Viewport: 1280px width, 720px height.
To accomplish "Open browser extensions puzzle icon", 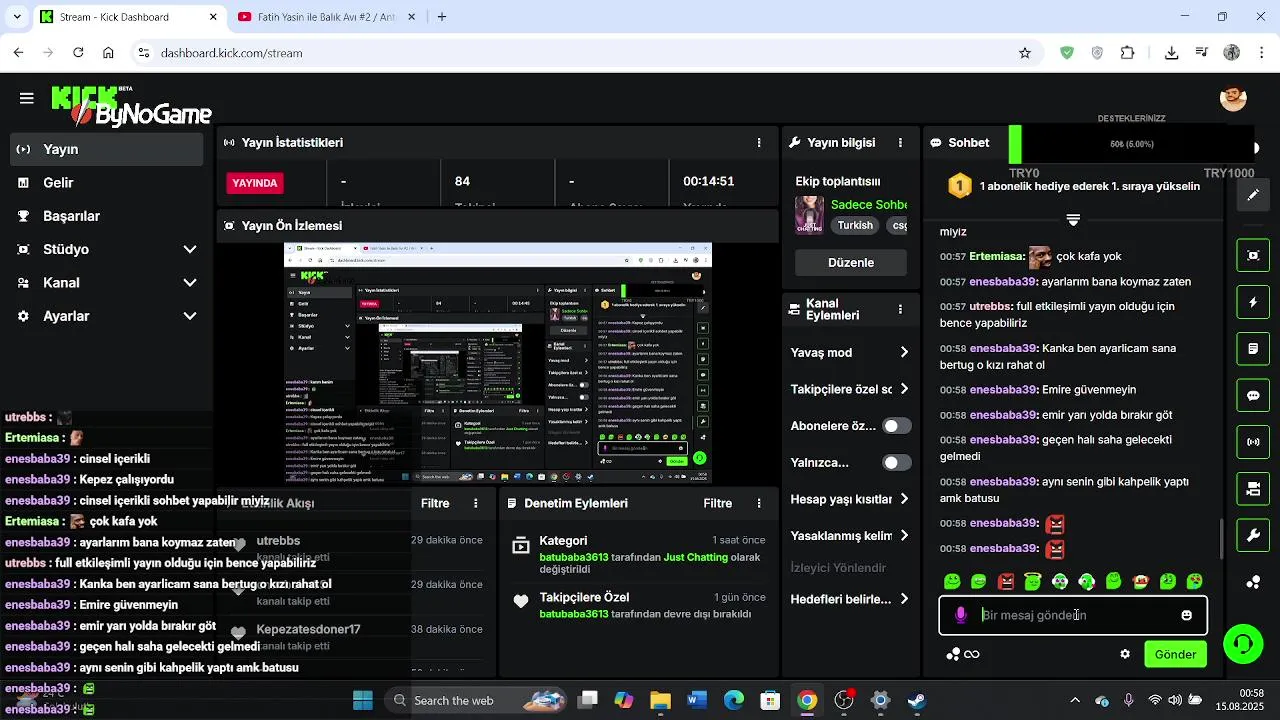I will pyautogui.click(x=1128, y=53).
